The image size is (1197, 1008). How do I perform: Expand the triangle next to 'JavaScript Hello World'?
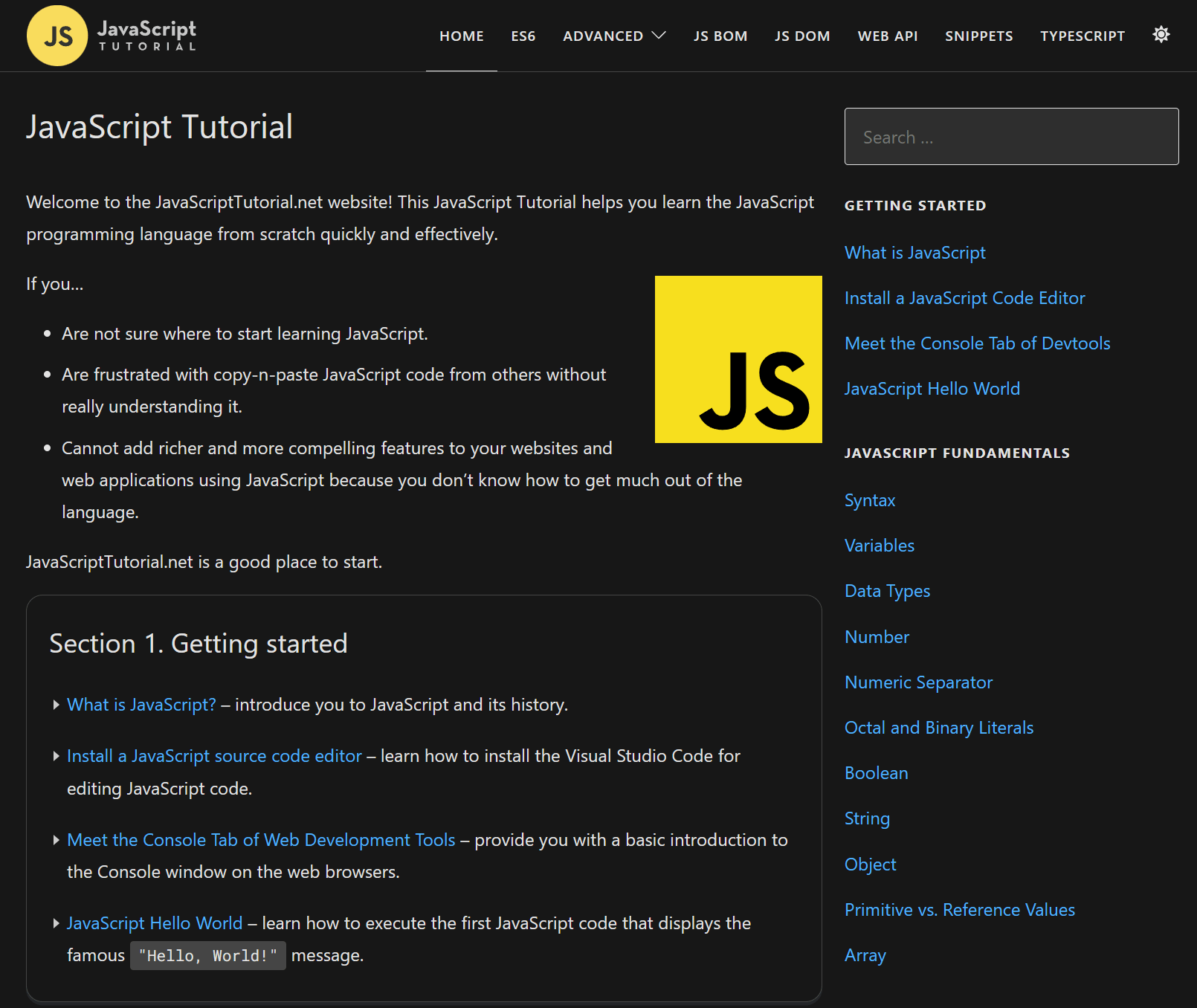pyautogui.click(x=57, y=923)
